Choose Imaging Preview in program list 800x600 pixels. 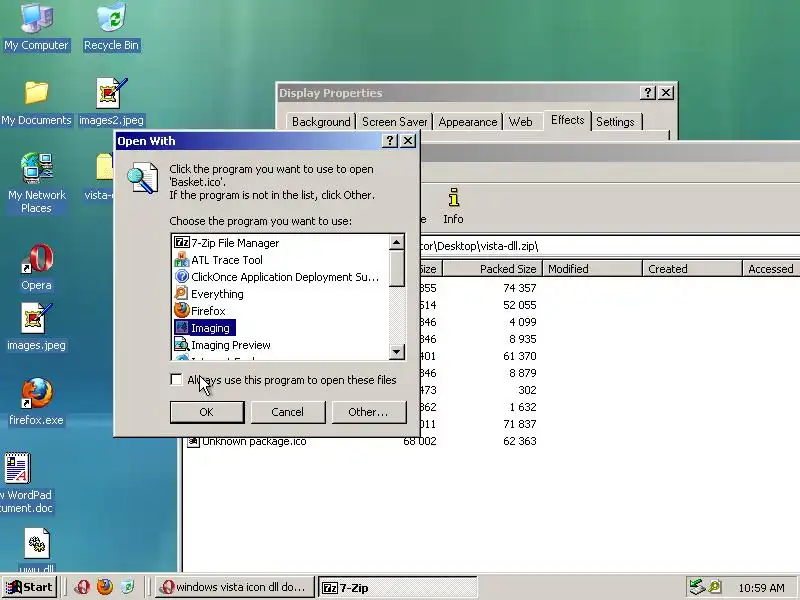(x=222, y=345)
